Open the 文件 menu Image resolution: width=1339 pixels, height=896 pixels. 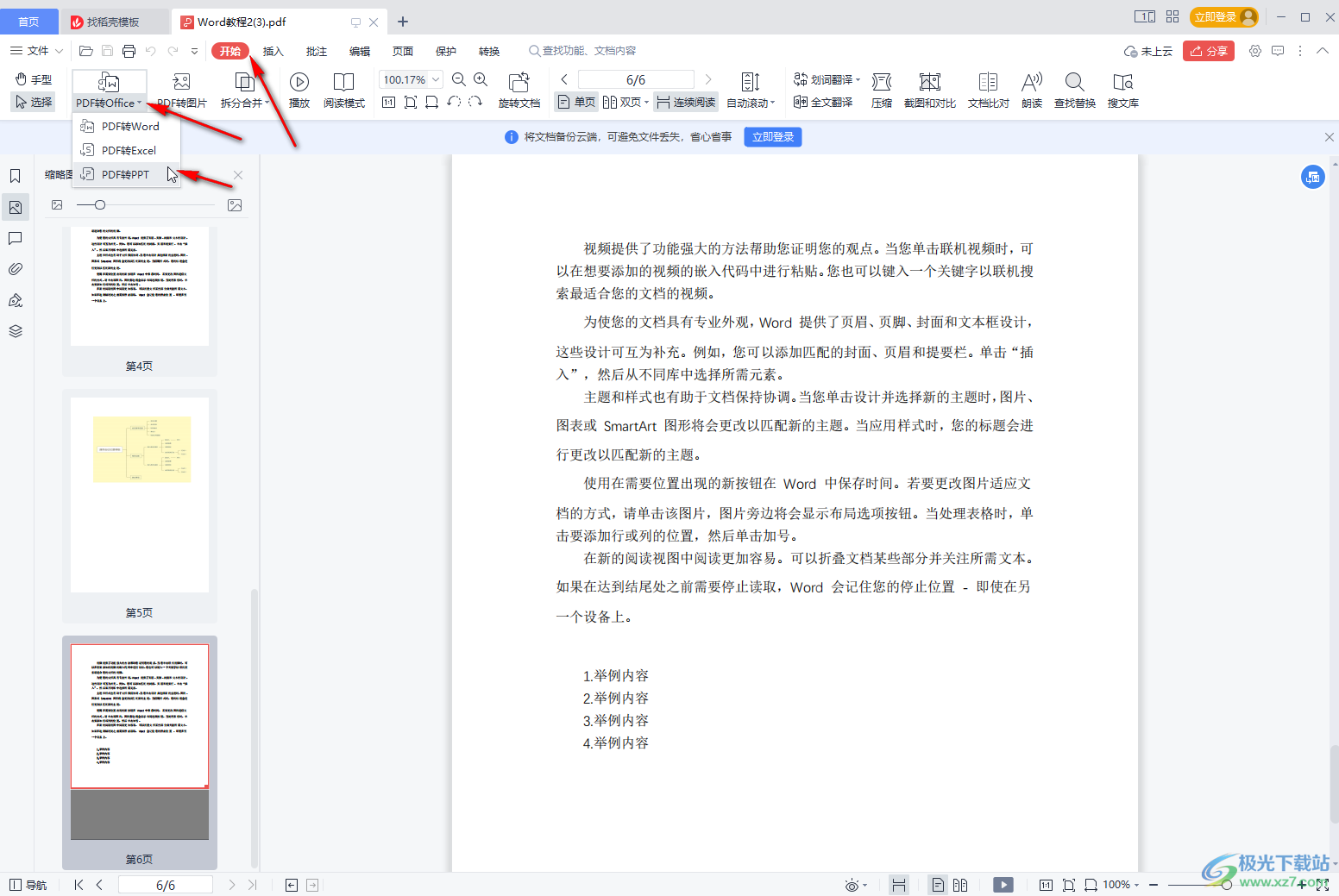click(36, 51)
